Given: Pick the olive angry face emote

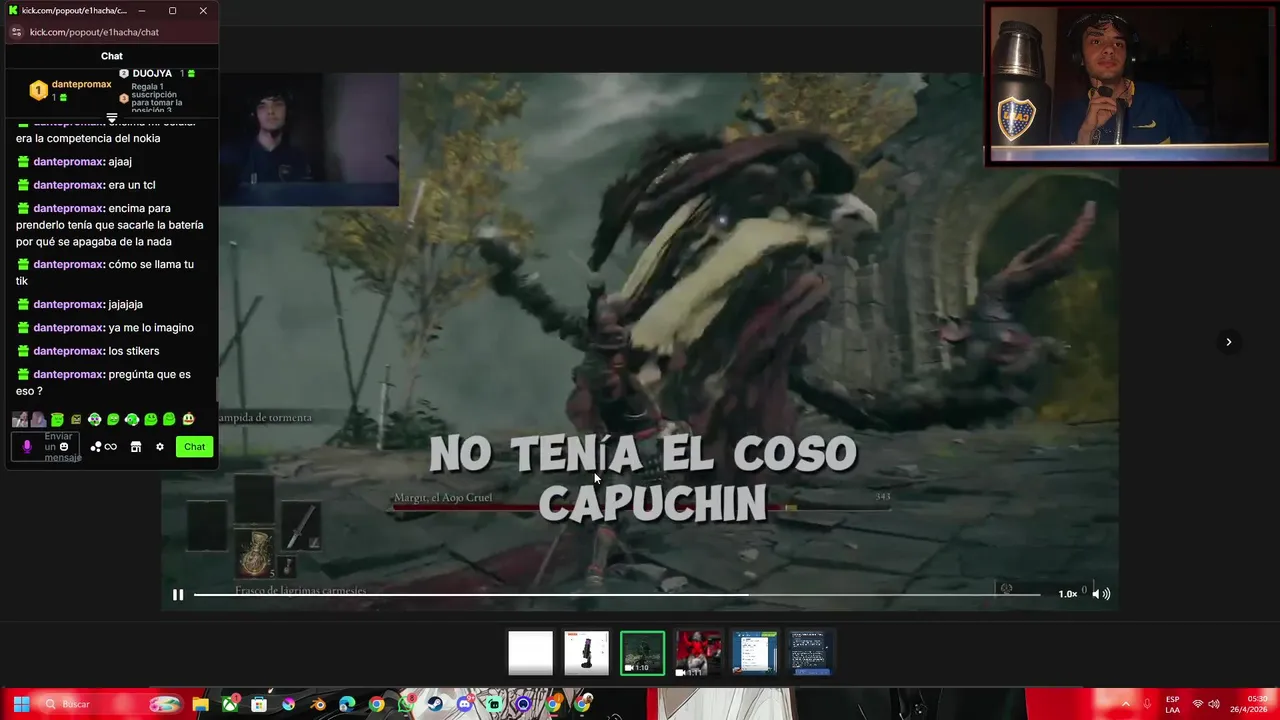Looking at the screenshot, I should click(x=76, y=420).
